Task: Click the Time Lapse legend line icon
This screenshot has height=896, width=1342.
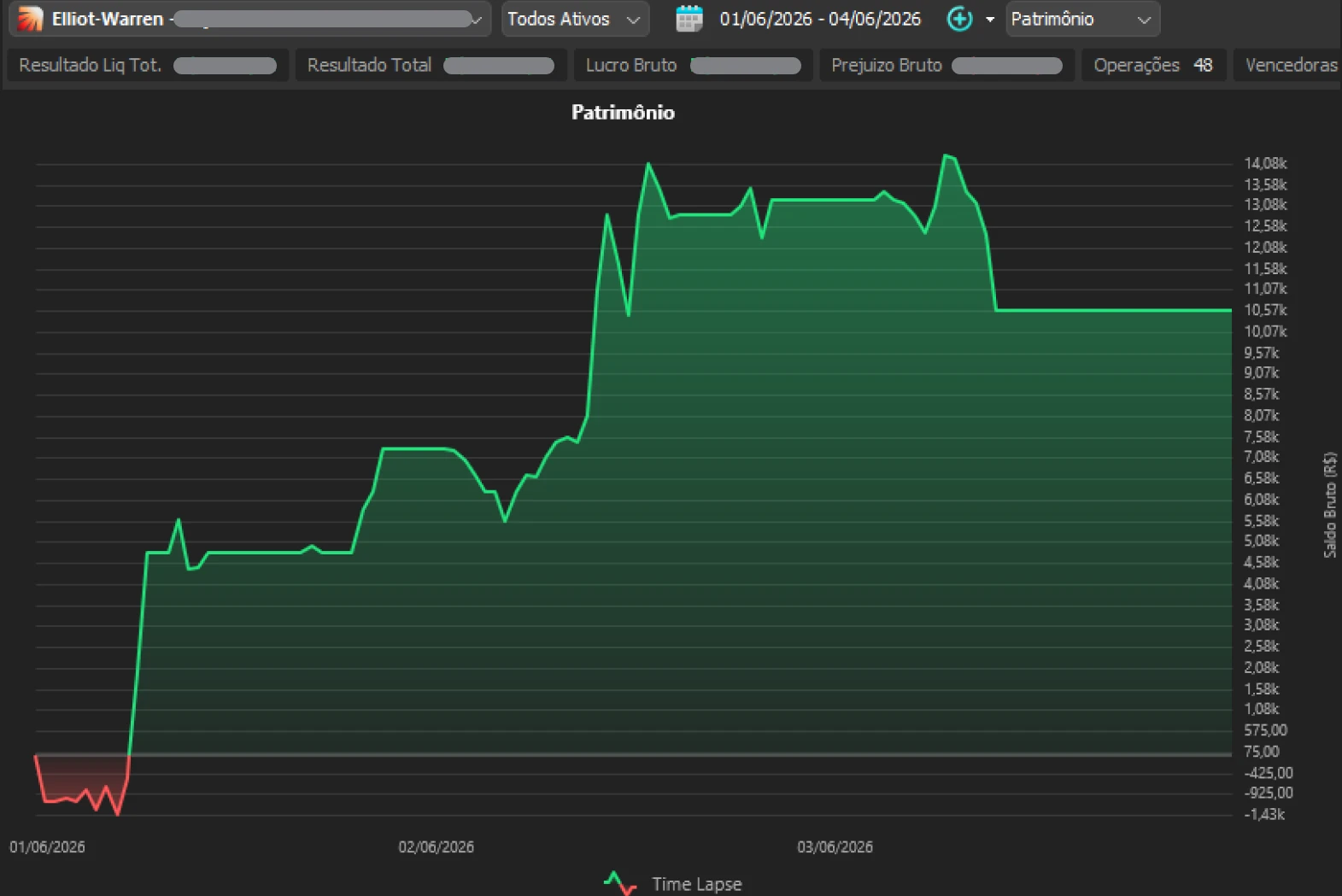Action: [x=620, y=883]
